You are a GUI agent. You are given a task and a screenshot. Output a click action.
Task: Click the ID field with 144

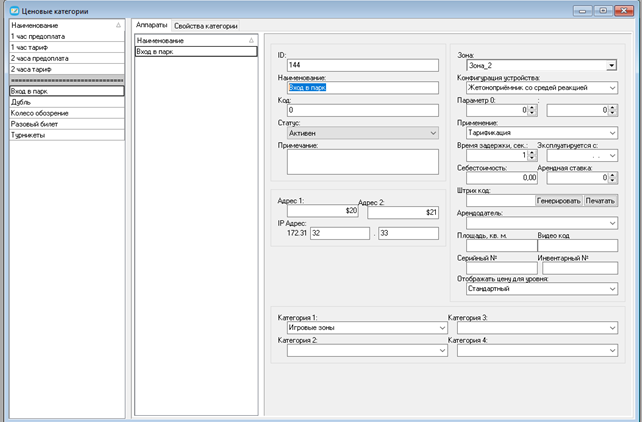click(363, 65)
